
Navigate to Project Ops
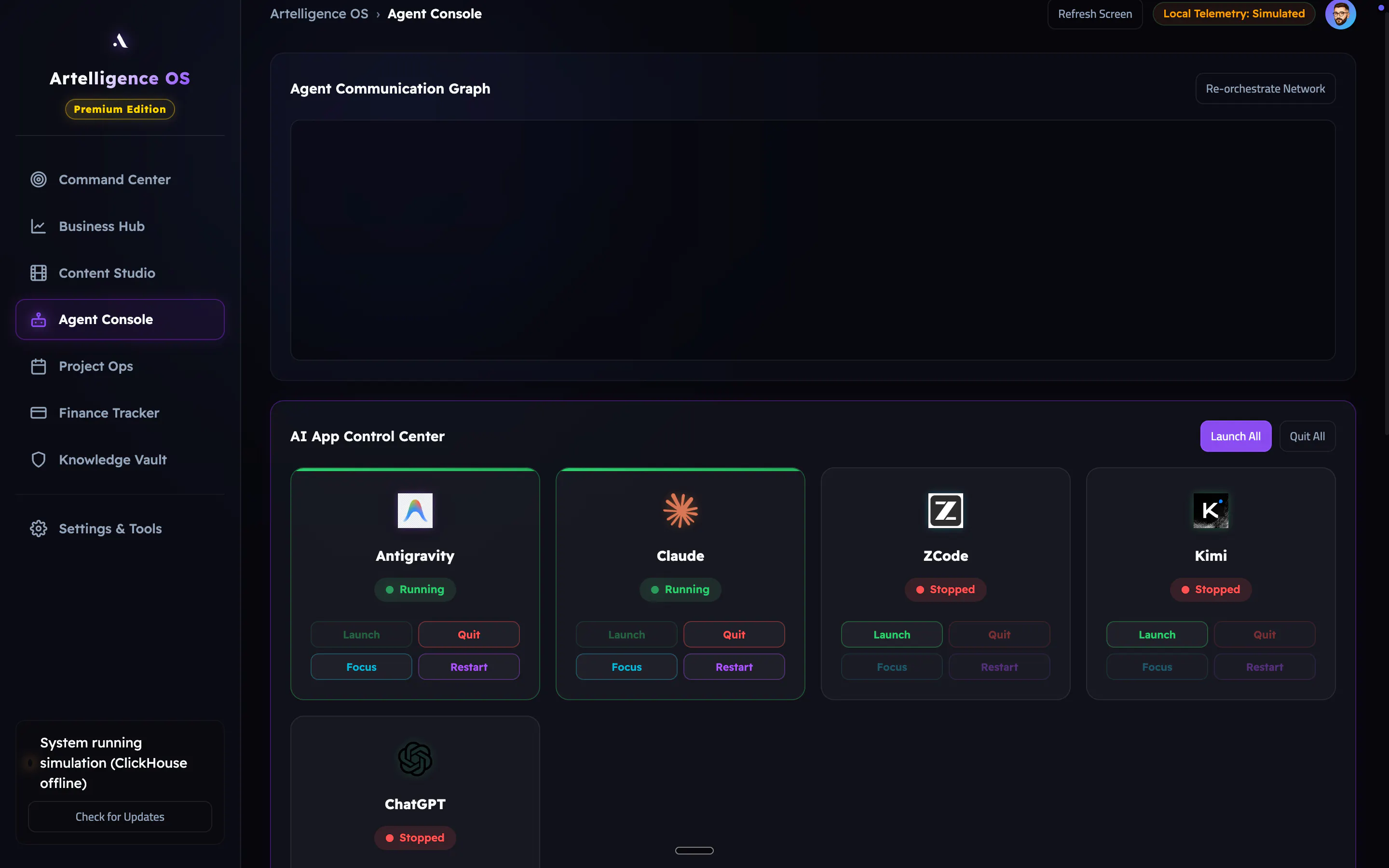(x=120, y=366)
